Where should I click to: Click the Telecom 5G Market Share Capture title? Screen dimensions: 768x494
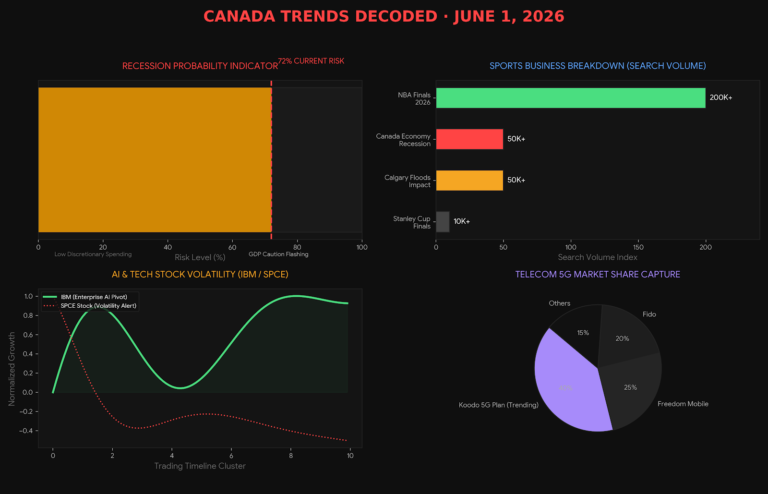(598, 275)
